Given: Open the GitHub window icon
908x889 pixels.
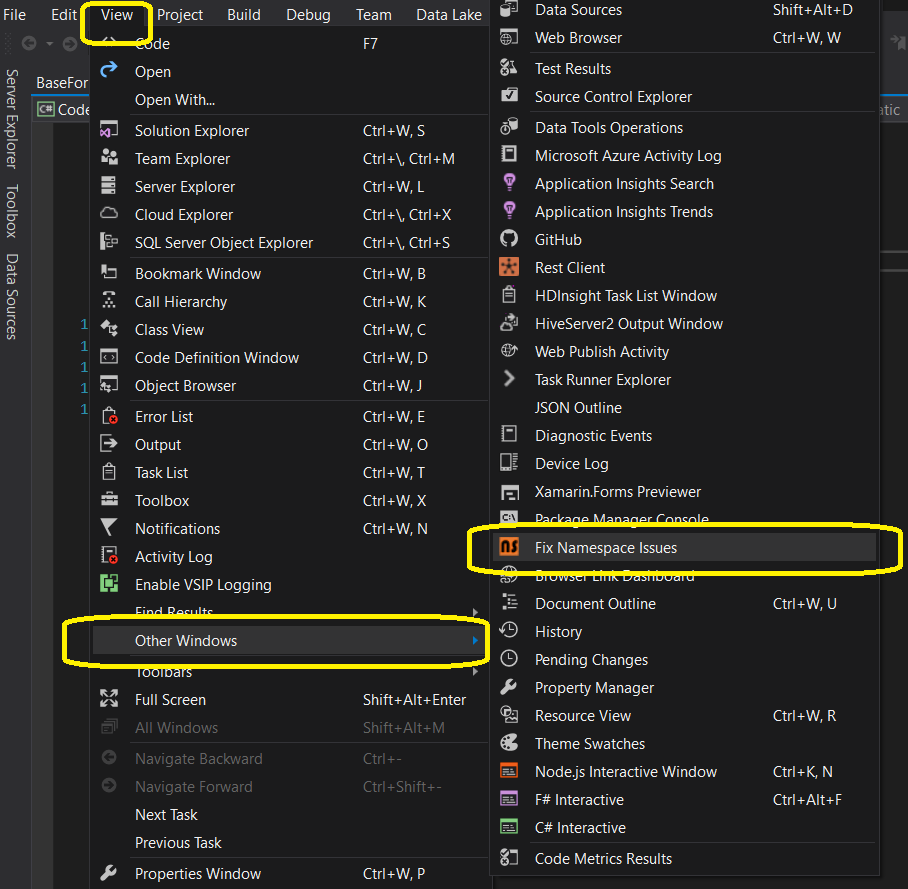Looking at the screenshot, I should click(509, 239).
